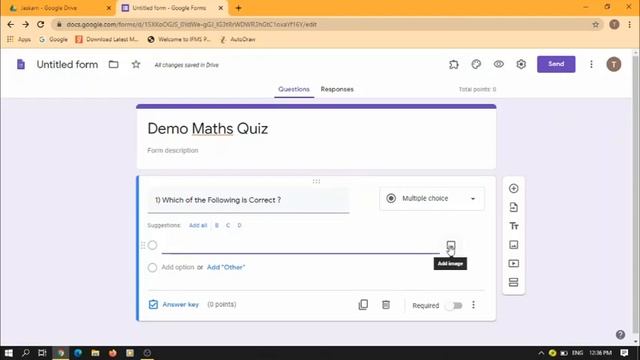The image size is (640, 360).
Task: Grab the question drag handle dots
Action: click(316, 181)
